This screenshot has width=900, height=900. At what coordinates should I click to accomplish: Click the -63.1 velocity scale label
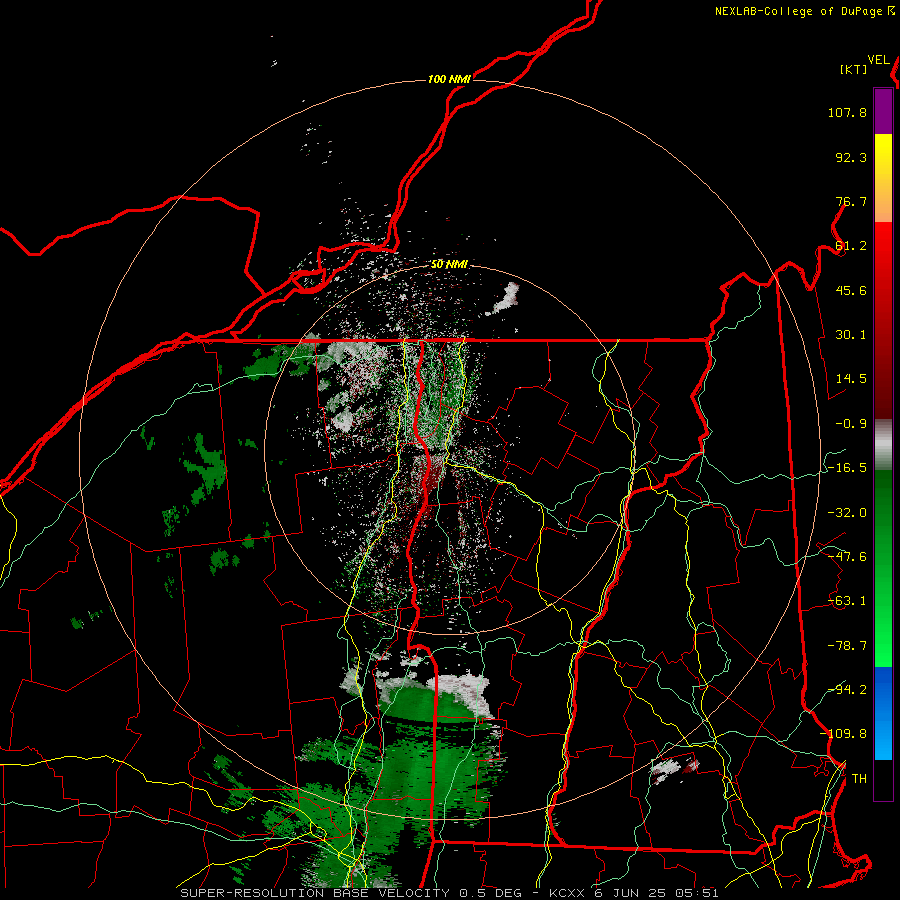847,601
